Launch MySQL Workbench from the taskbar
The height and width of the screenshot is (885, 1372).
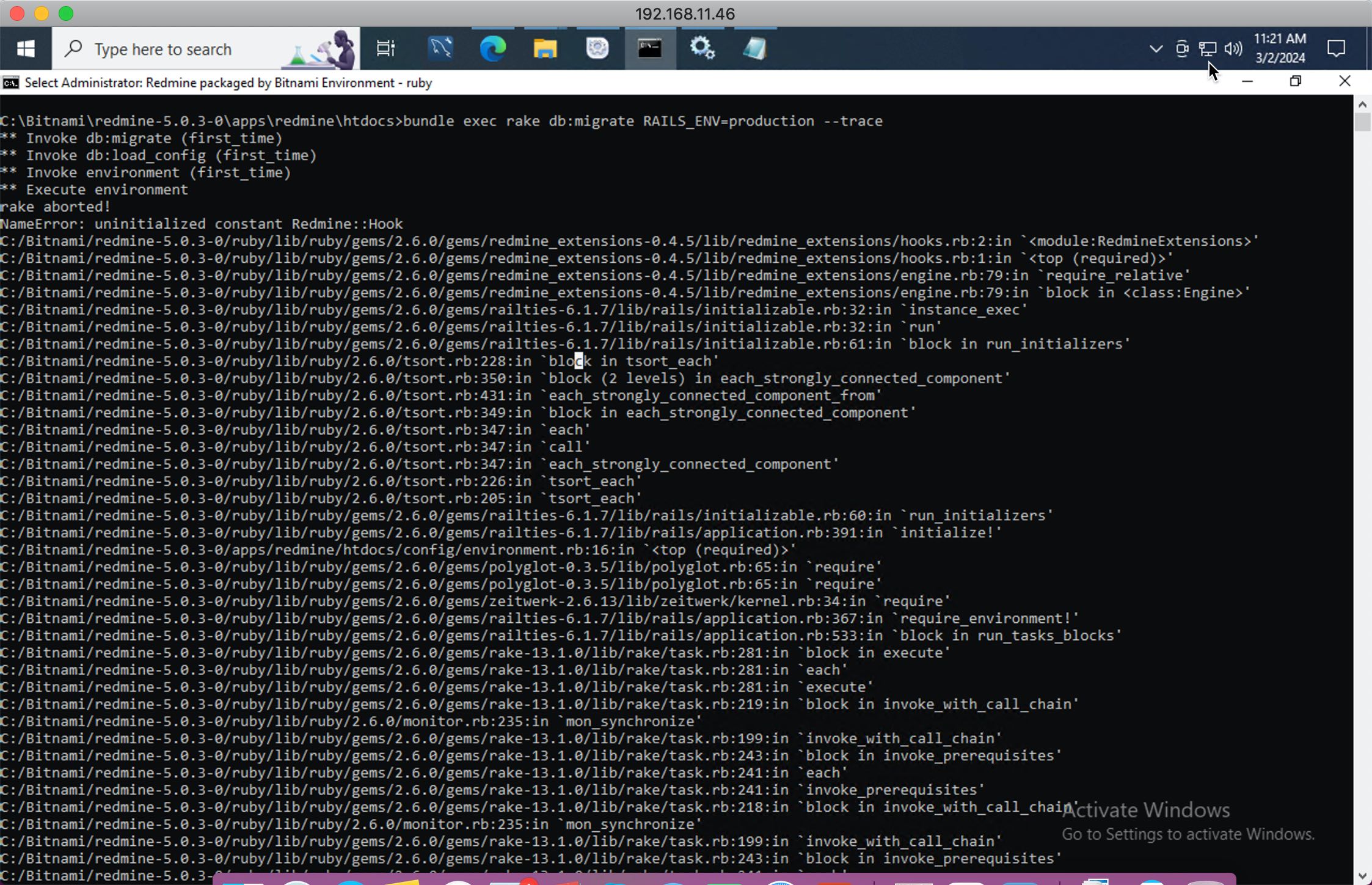pyautogui.click(x=440, y=48)
